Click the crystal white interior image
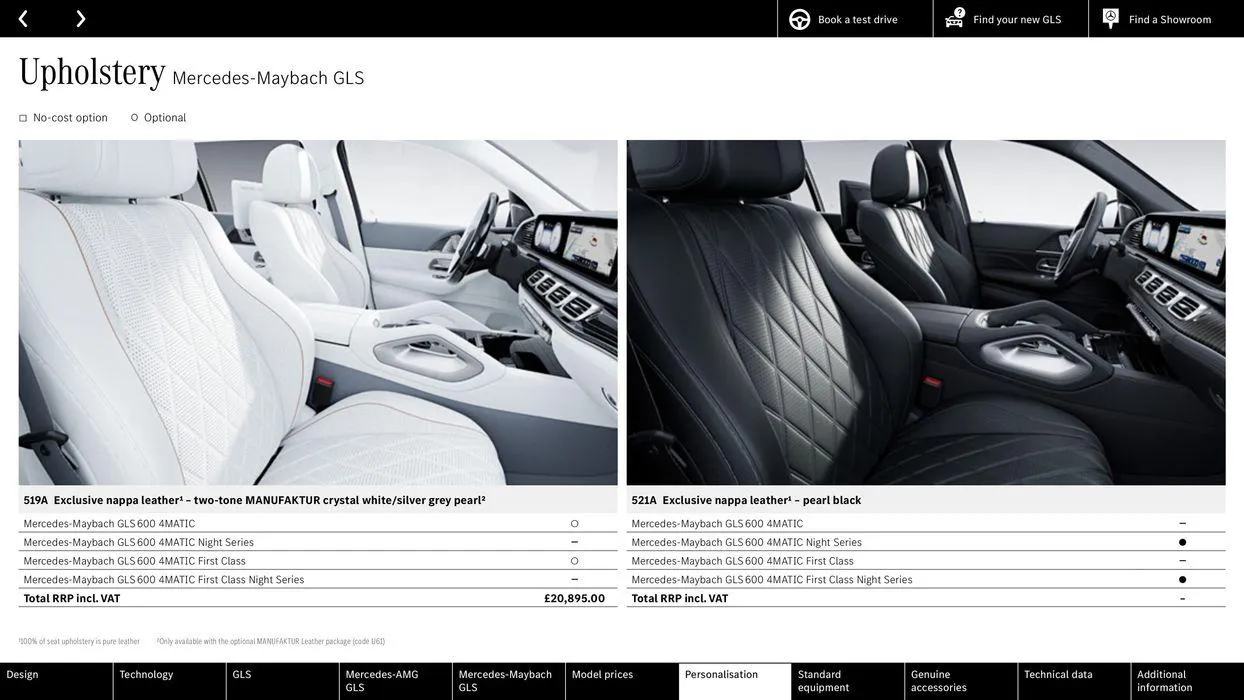This screenshot has width=1244, height=700. (x=318, y=312)
